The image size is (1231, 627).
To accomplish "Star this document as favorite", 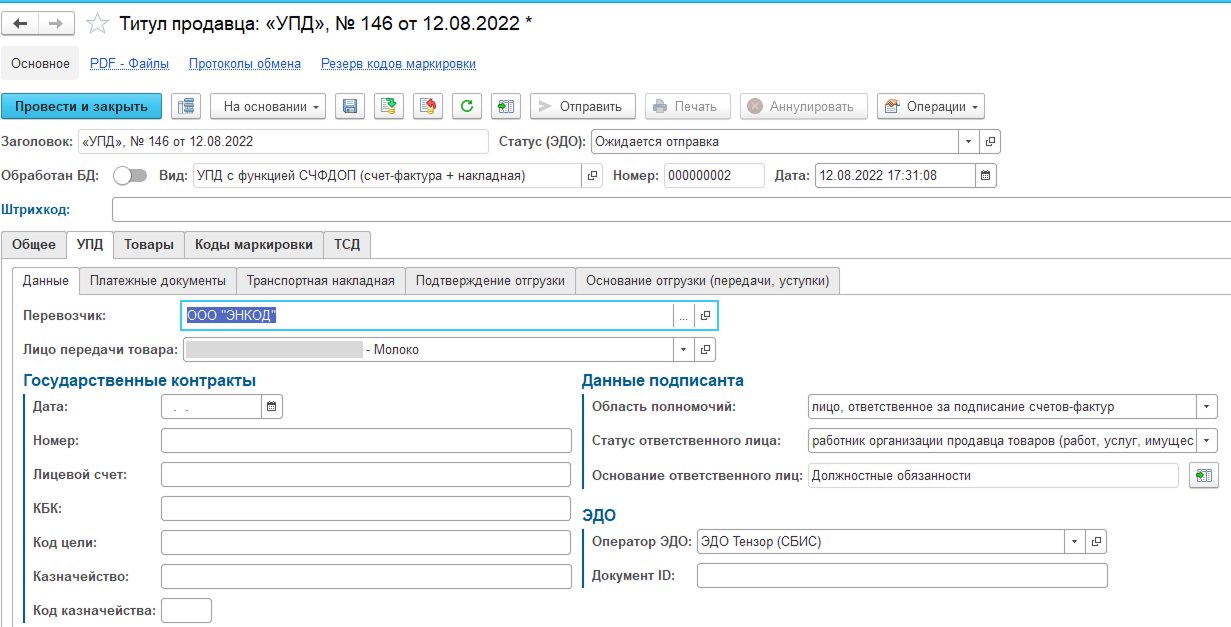I will point(97,23).
